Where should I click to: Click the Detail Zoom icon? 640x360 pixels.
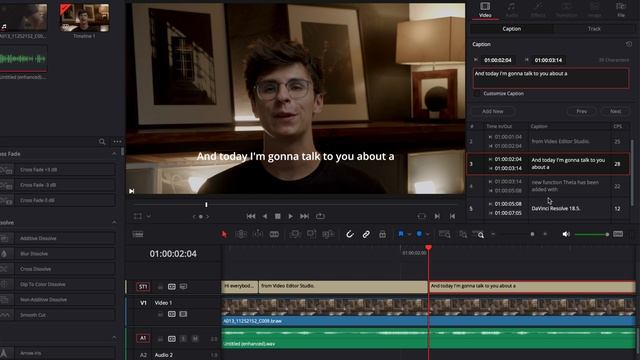(x=463, y=234)
